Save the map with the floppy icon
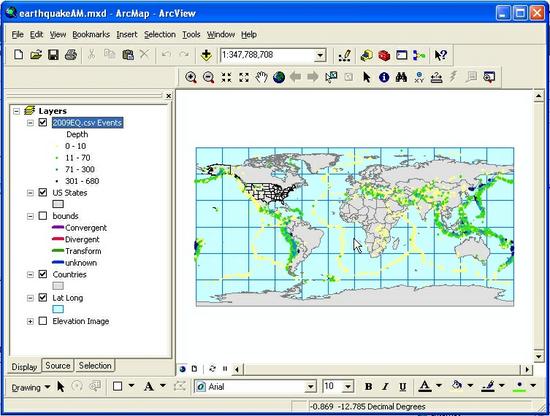The image size is (550, 416). click(53, 55)
